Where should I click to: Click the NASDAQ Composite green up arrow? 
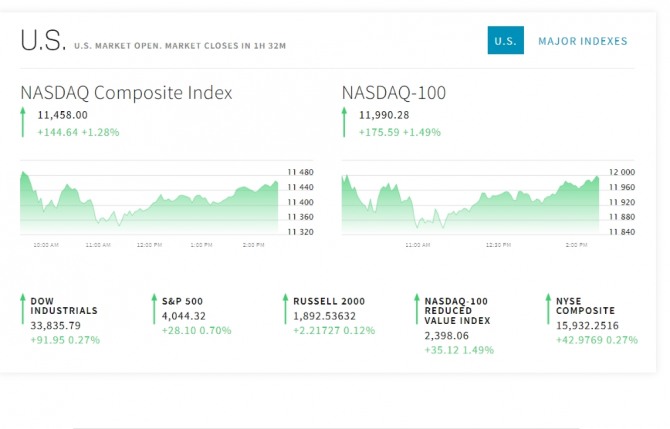[x=23, y=122]
